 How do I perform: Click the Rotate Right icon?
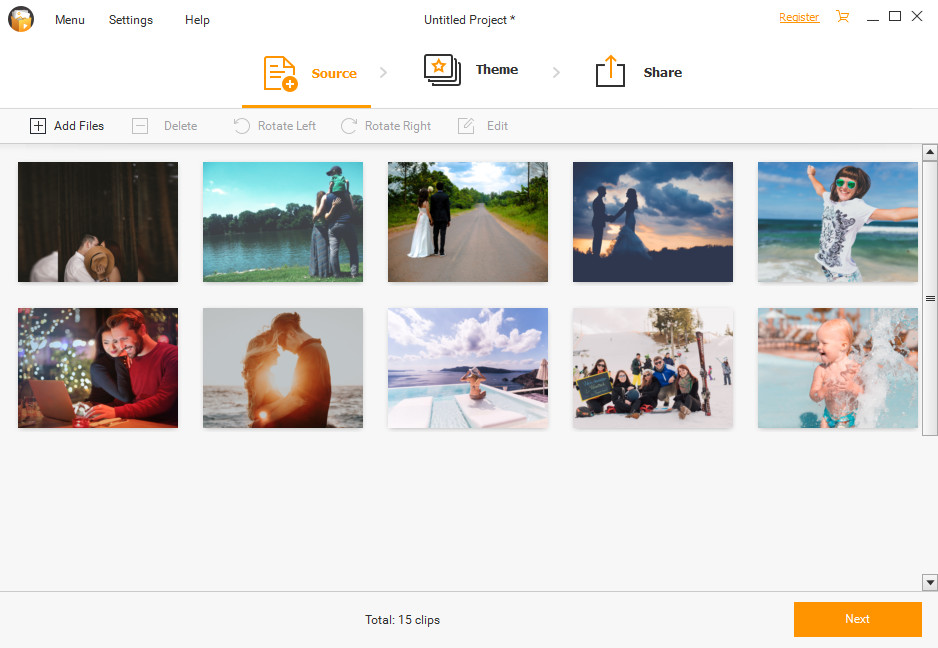pos(348,126)
